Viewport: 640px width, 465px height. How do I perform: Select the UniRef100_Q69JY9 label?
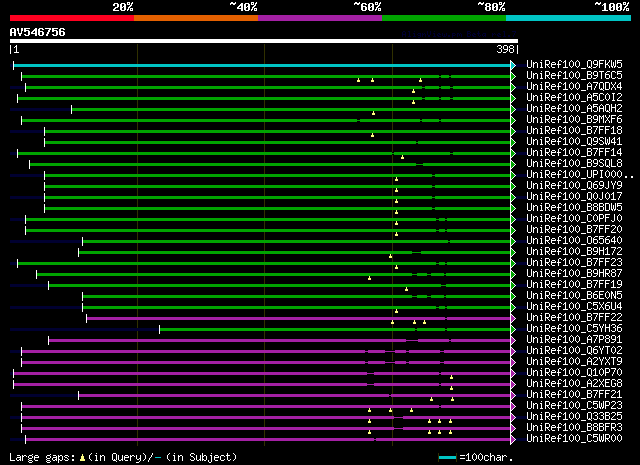click(x=574, y=185)
